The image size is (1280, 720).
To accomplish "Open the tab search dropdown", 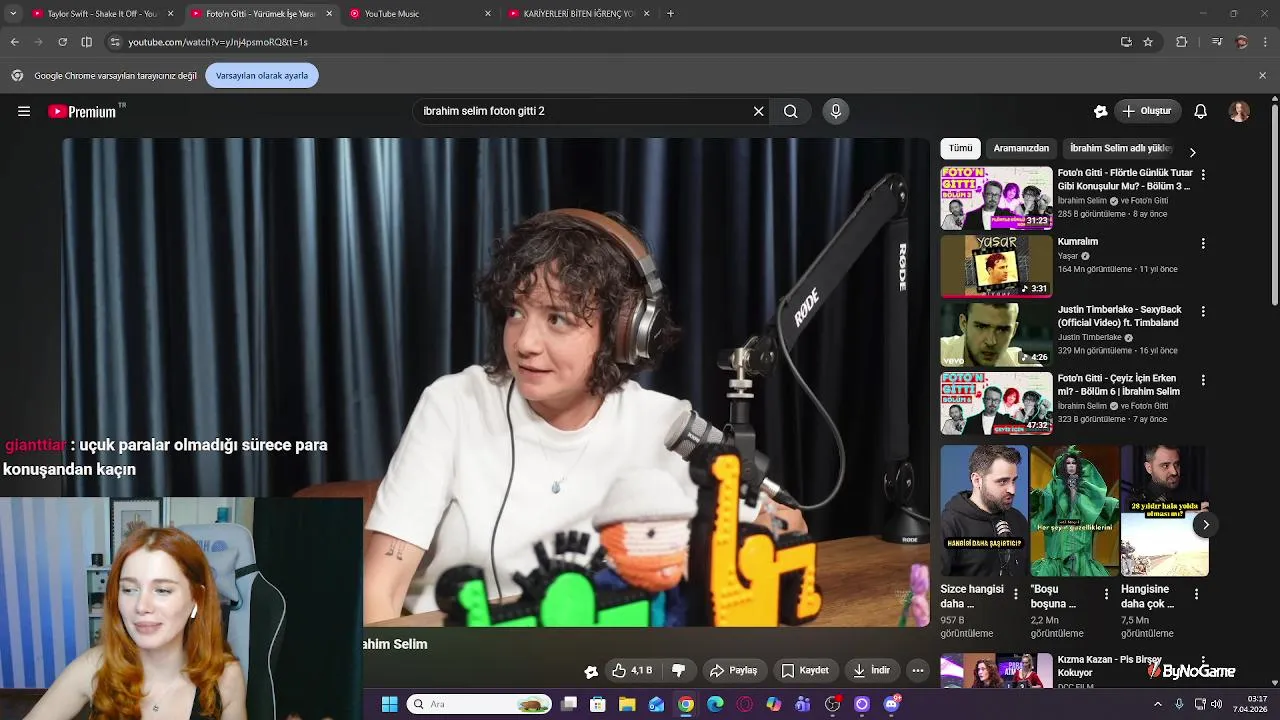I will (x=13, y=14).
